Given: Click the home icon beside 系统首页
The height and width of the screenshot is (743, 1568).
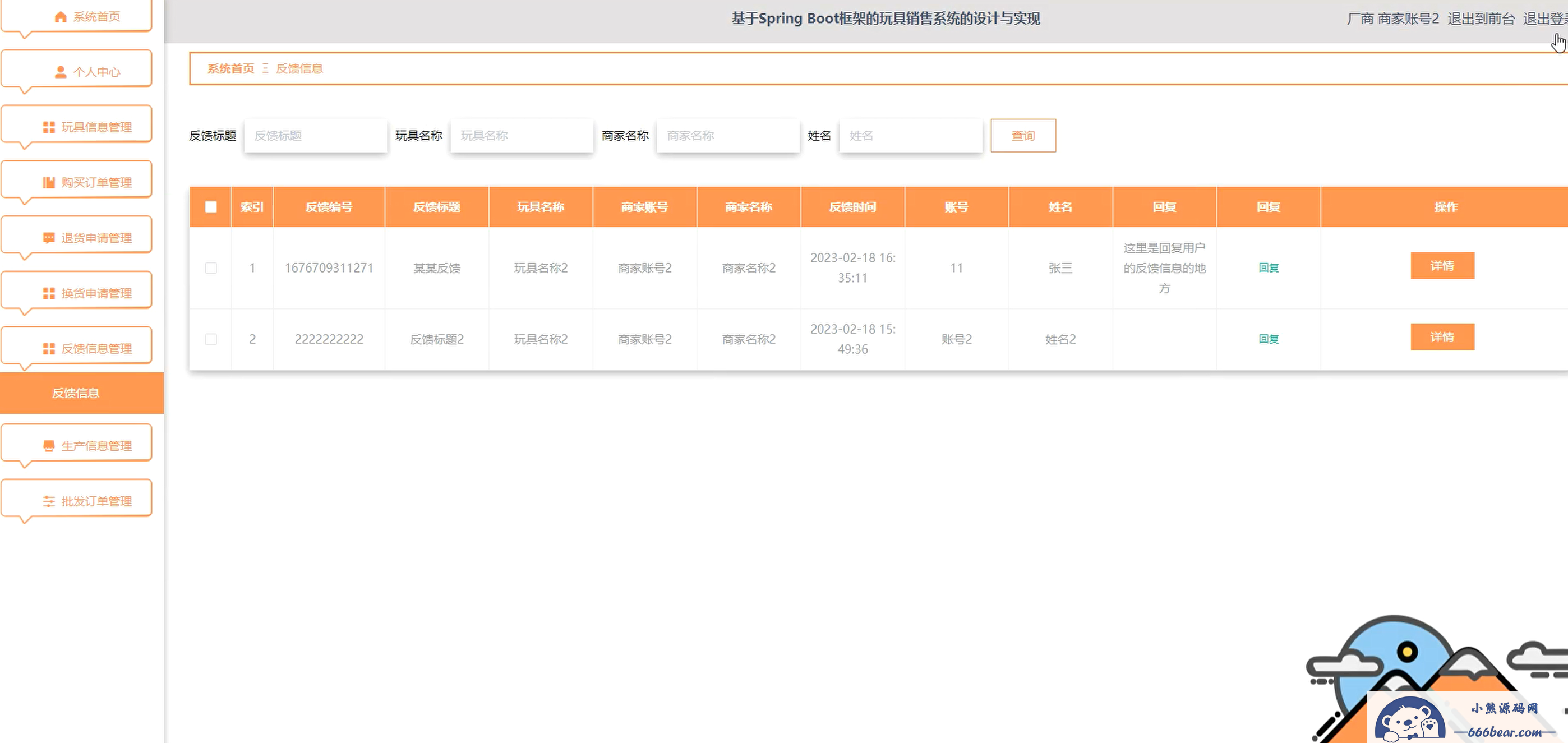Looking at the screenshot, I should tap(60, 16).
